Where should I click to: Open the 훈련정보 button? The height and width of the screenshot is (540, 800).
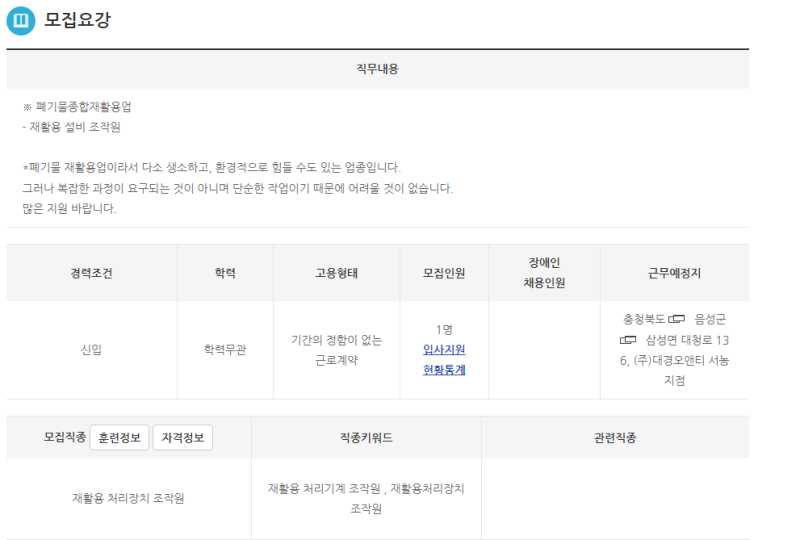(x=120, y=437)
